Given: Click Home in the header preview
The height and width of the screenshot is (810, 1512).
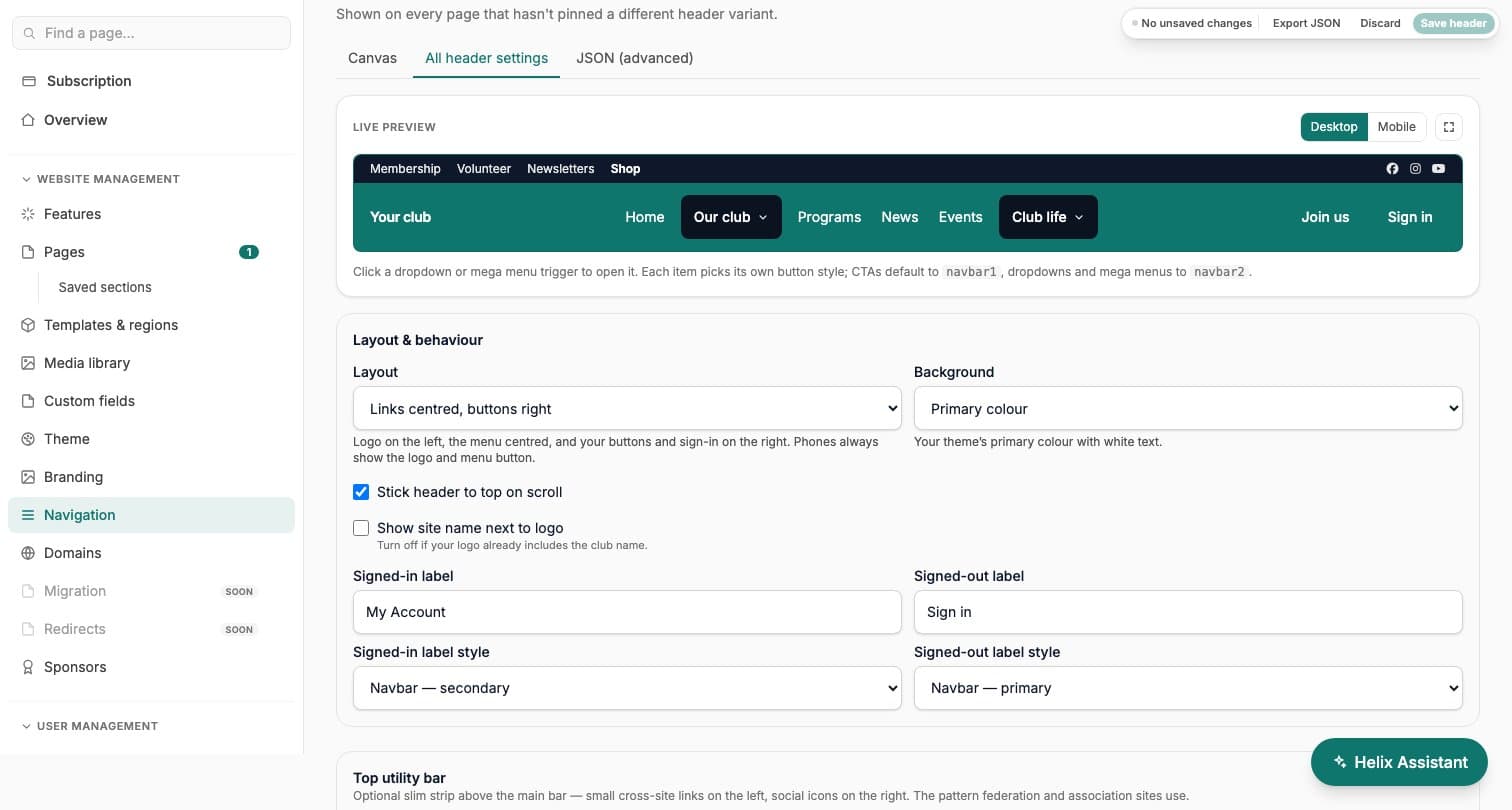Looking at the screenshot, I should (644, 217).
